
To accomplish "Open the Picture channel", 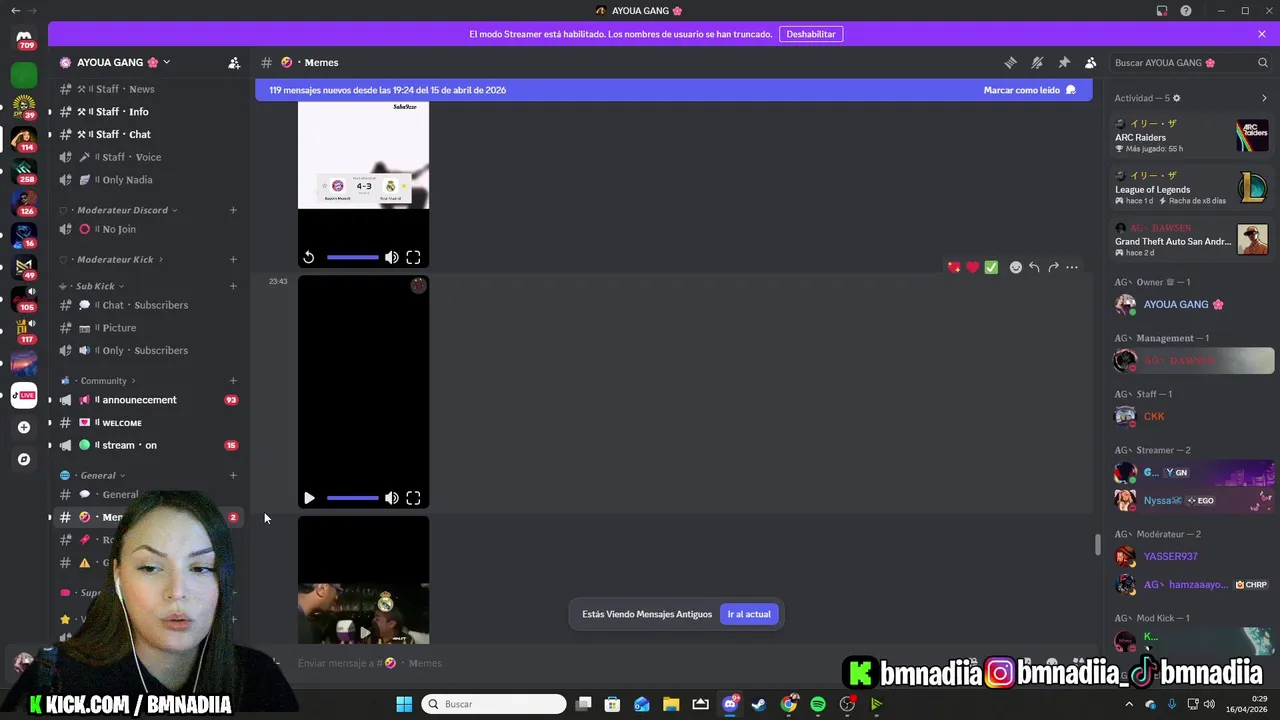I will 148,328.
